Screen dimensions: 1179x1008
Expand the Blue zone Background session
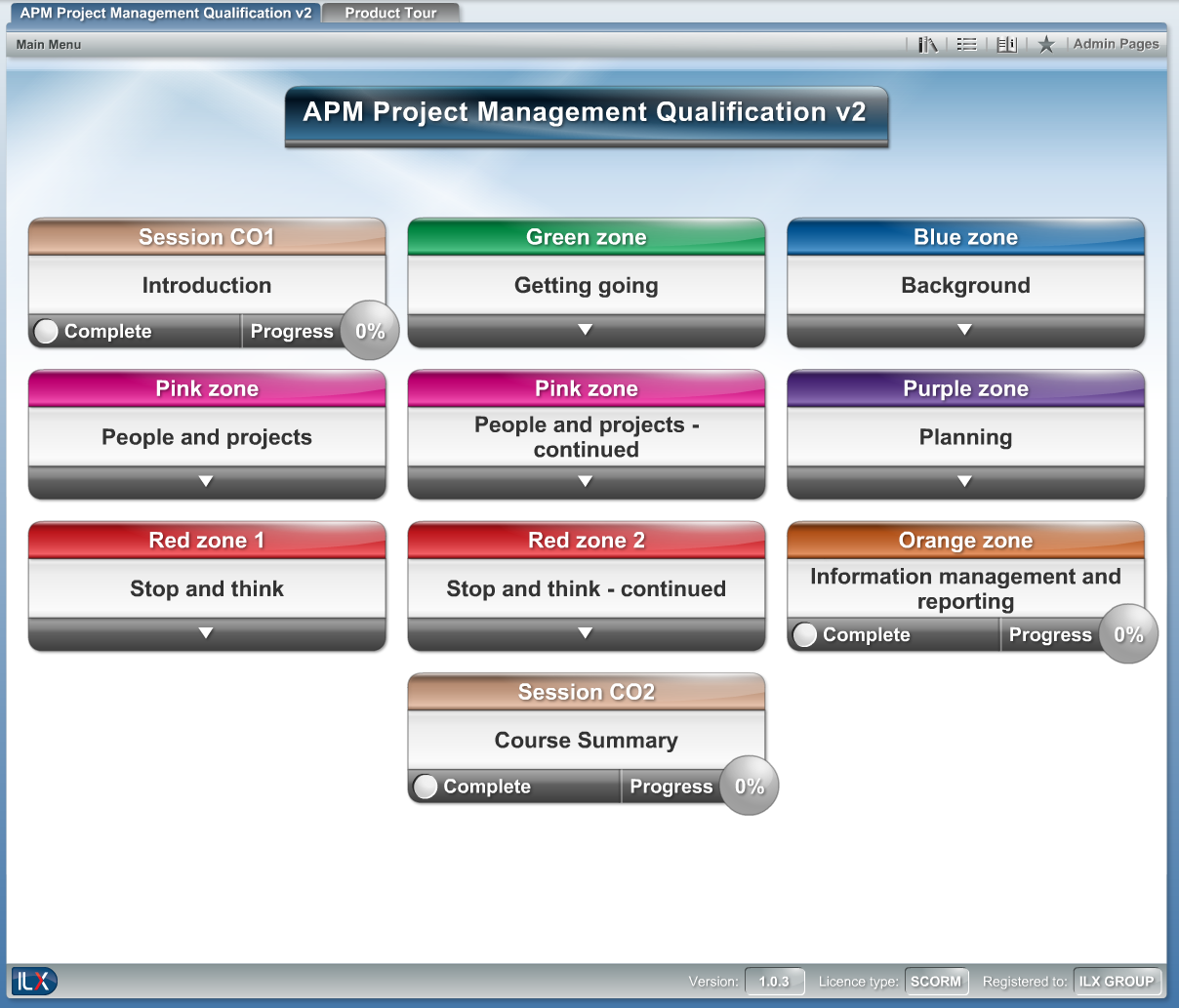click(965, 330)
